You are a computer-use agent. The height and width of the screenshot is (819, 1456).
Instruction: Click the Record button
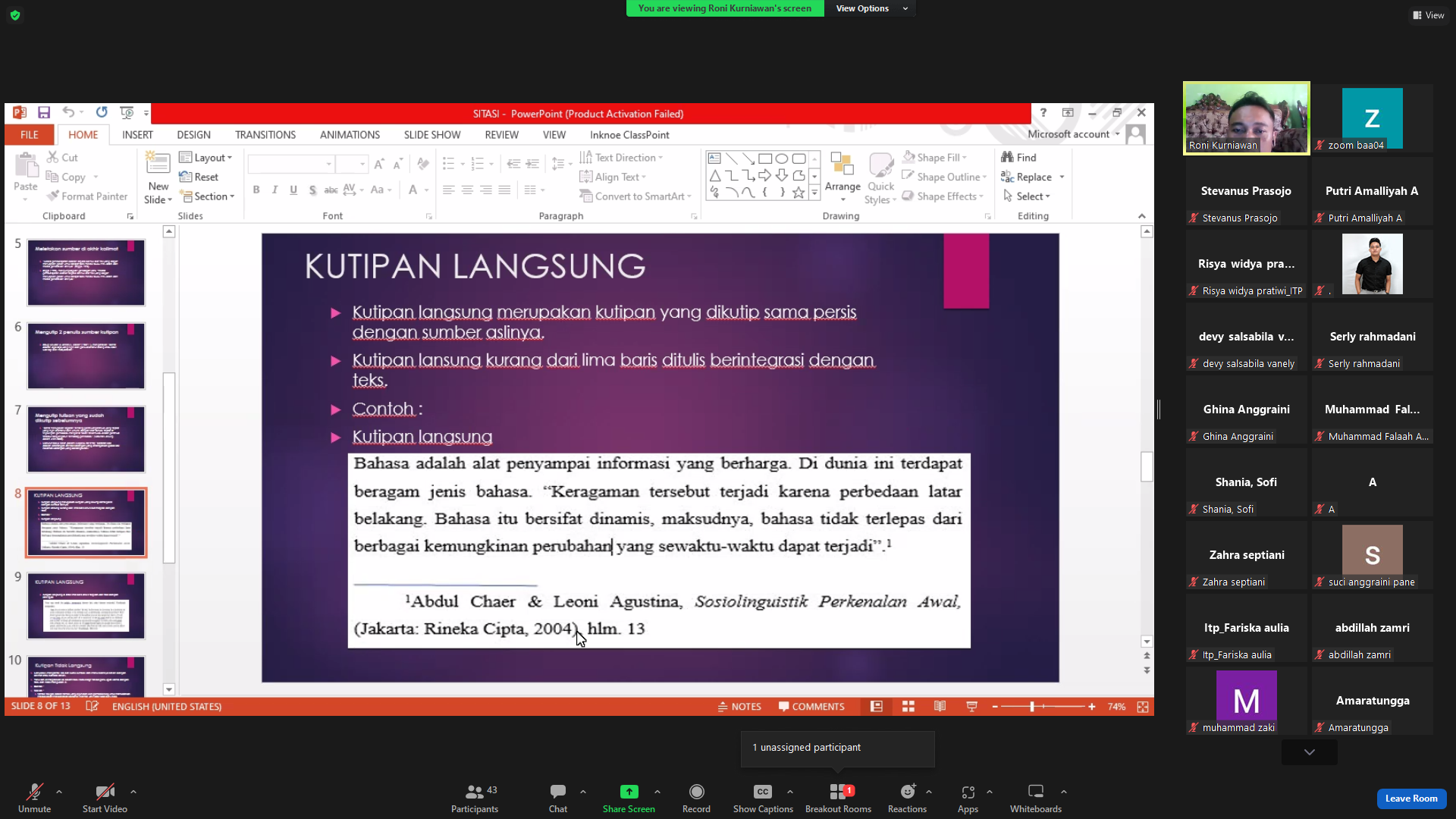coord(696,799)
